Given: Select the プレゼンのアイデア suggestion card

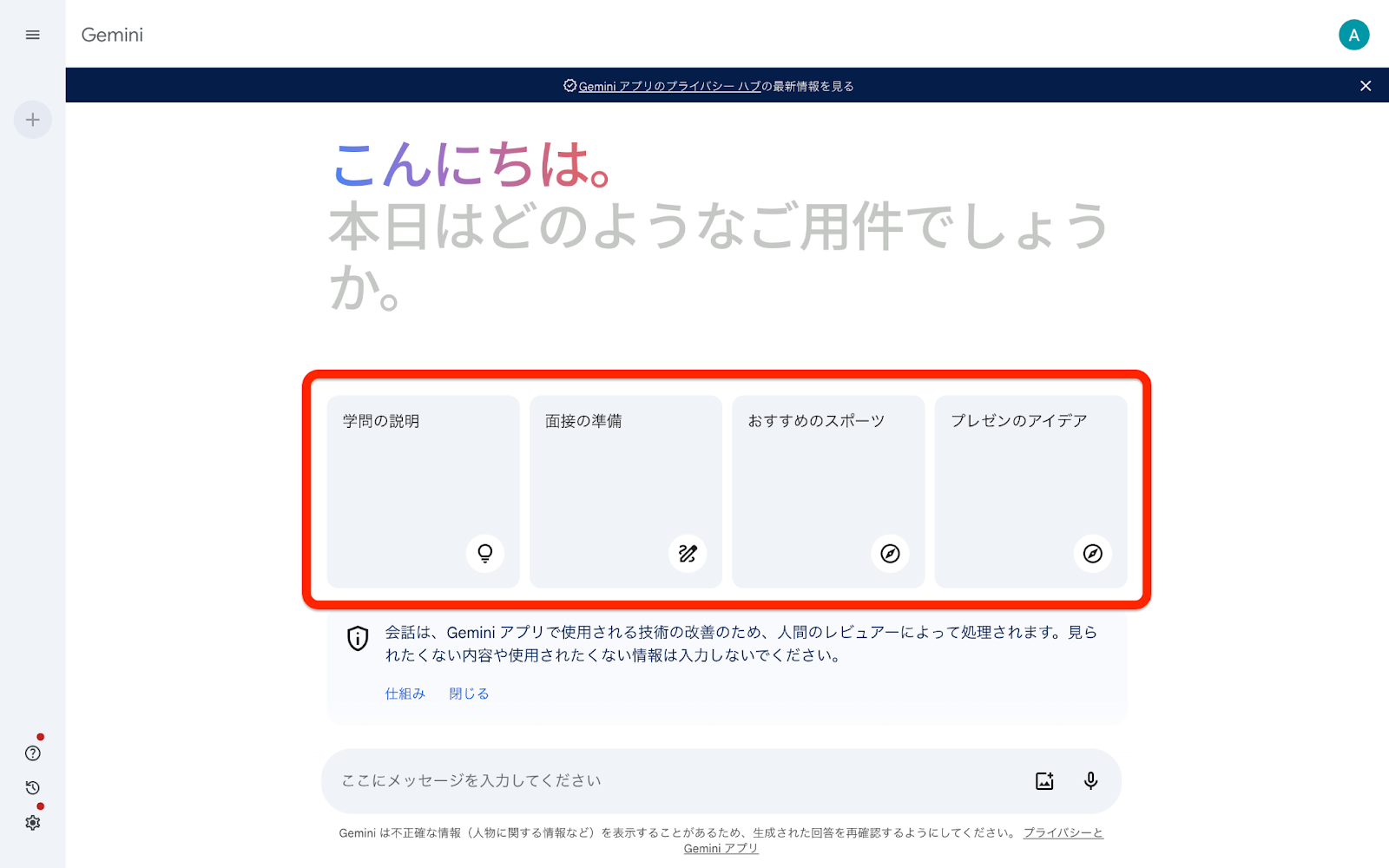Looking at the screenshot, I should pyautogui.click(x=1031, y=491).
